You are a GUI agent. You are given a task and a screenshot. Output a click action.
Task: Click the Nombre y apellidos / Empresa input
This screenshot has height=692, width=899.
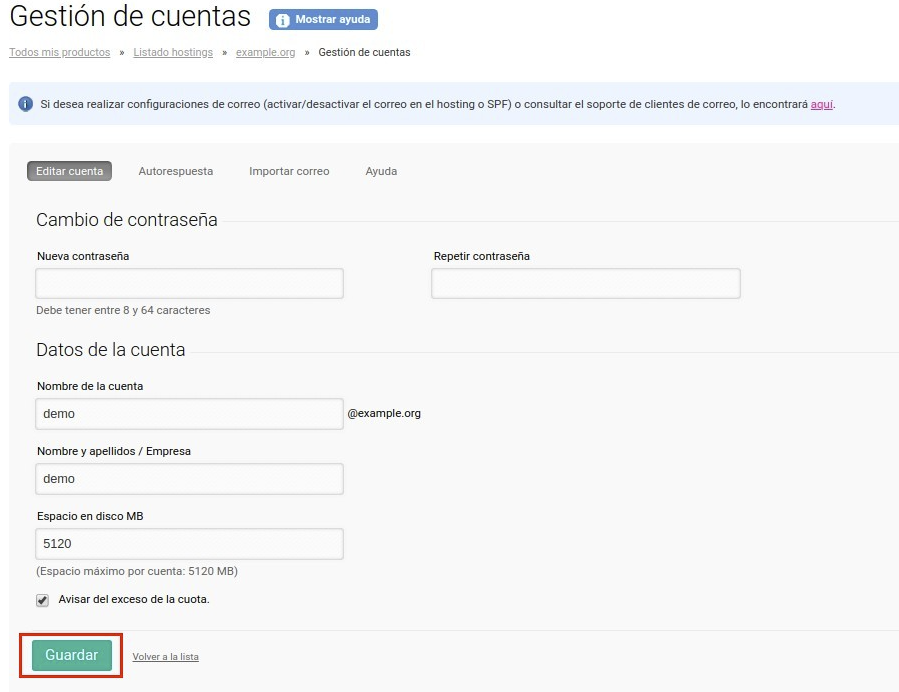pyautogui.click(x=189, y=479)
